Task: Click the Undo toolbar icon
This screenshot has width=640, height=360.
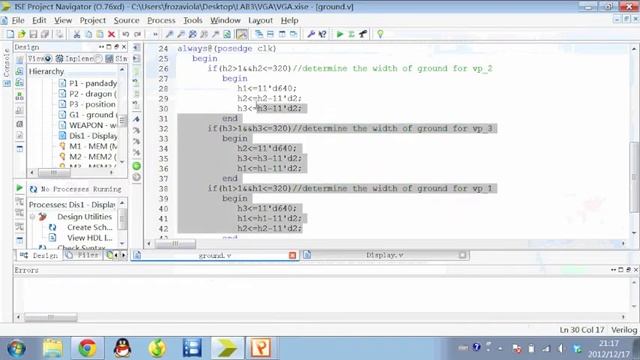Action: pos(126,34)
